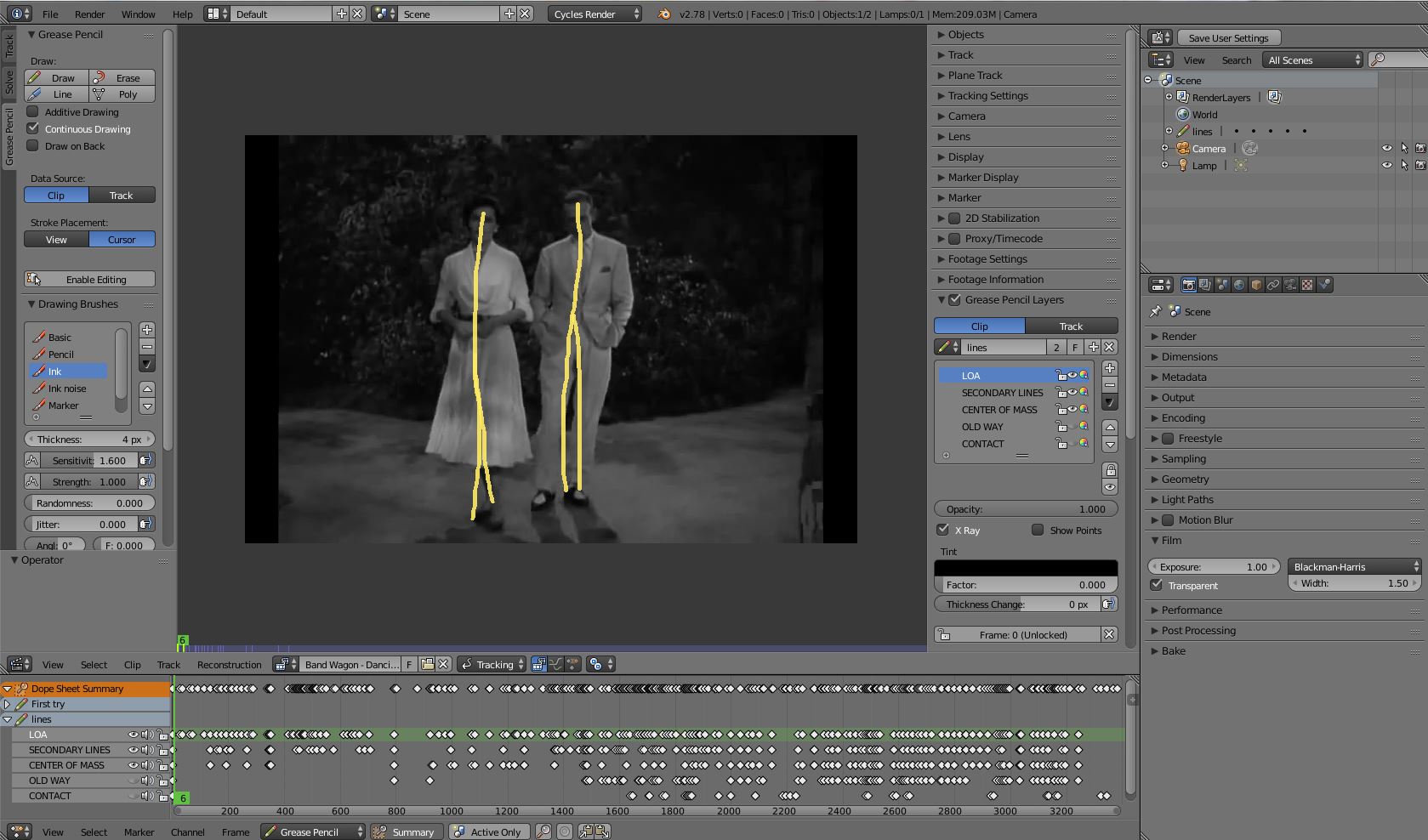The width and height of the screenshot is (1428, 840).
Task: Open the Scene properties tab
Action: (1222, 285)
